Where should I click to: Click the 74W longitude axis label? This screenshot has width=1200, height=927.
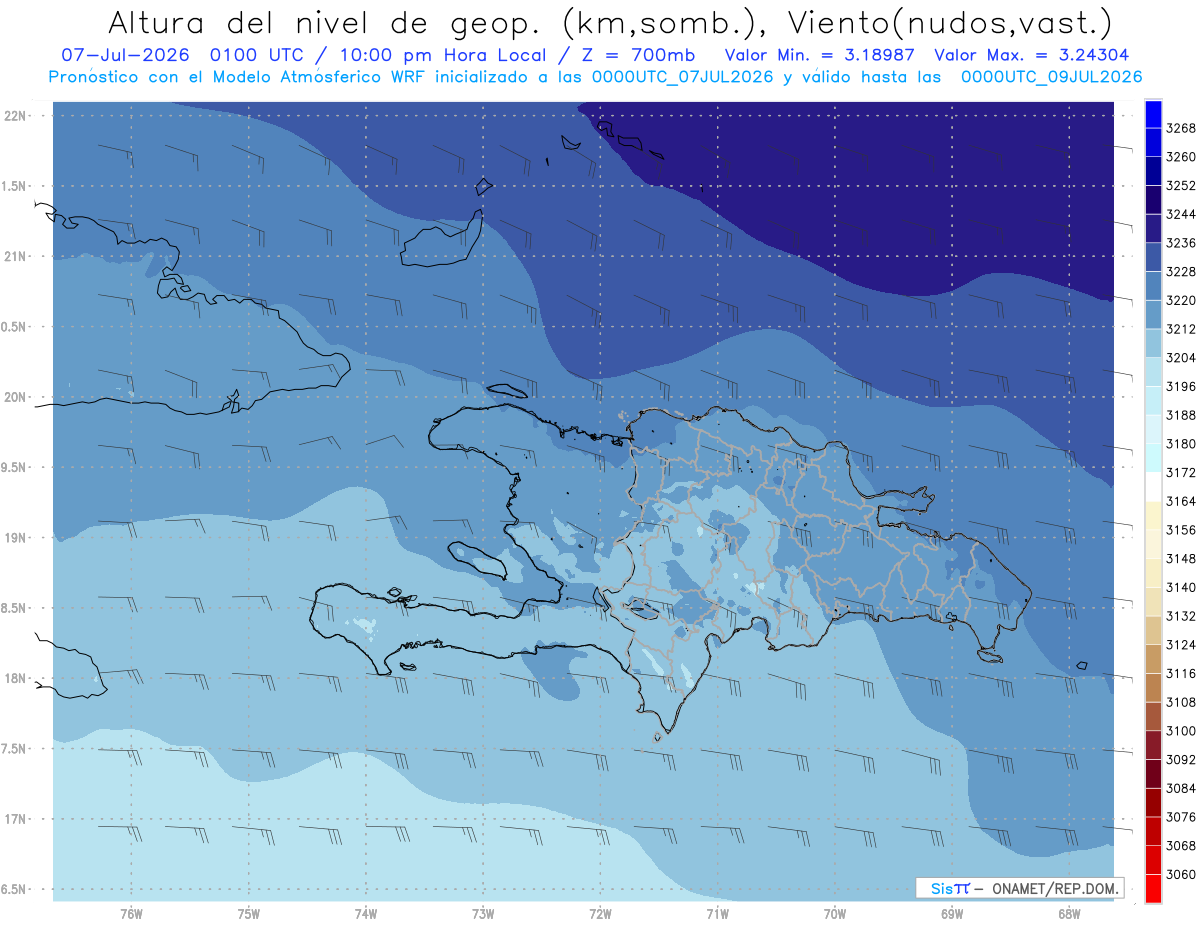[x=366, y=914]
